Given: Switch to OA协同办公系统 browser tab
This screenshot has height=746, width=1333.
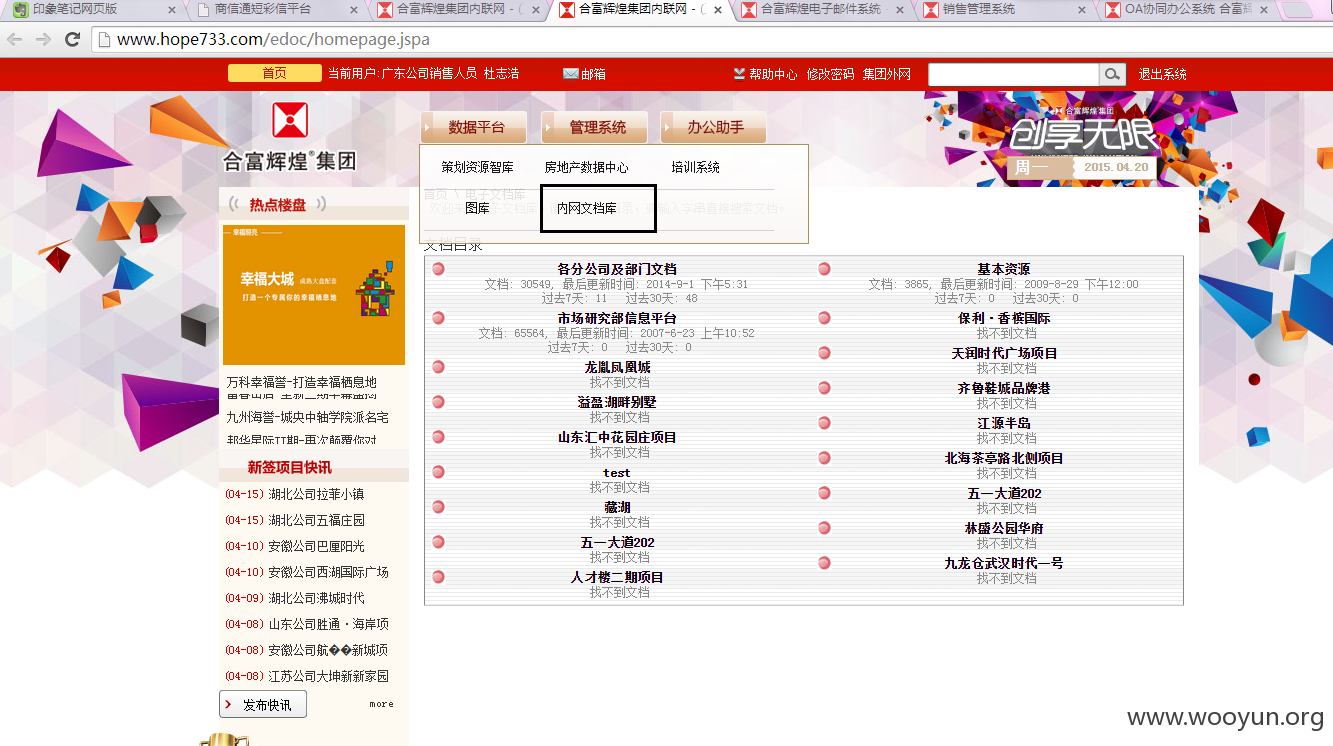Looking at the screenshot, I should tap(1185, 9).
